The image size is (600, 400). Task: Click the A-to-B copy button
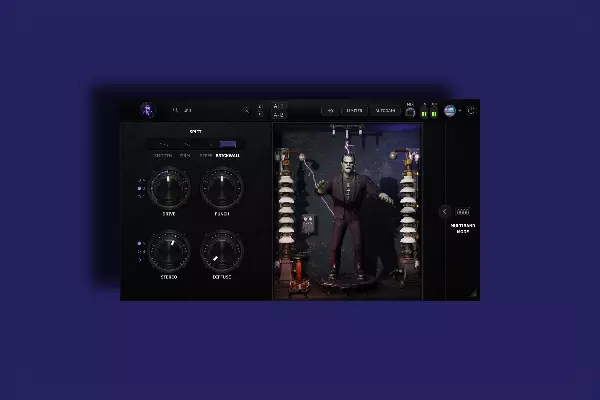pos(279,114)
